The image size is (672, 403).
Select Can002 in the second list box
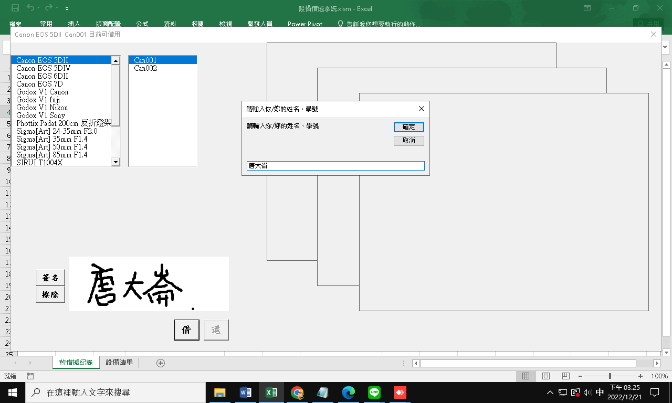click(x=146, y=68)
